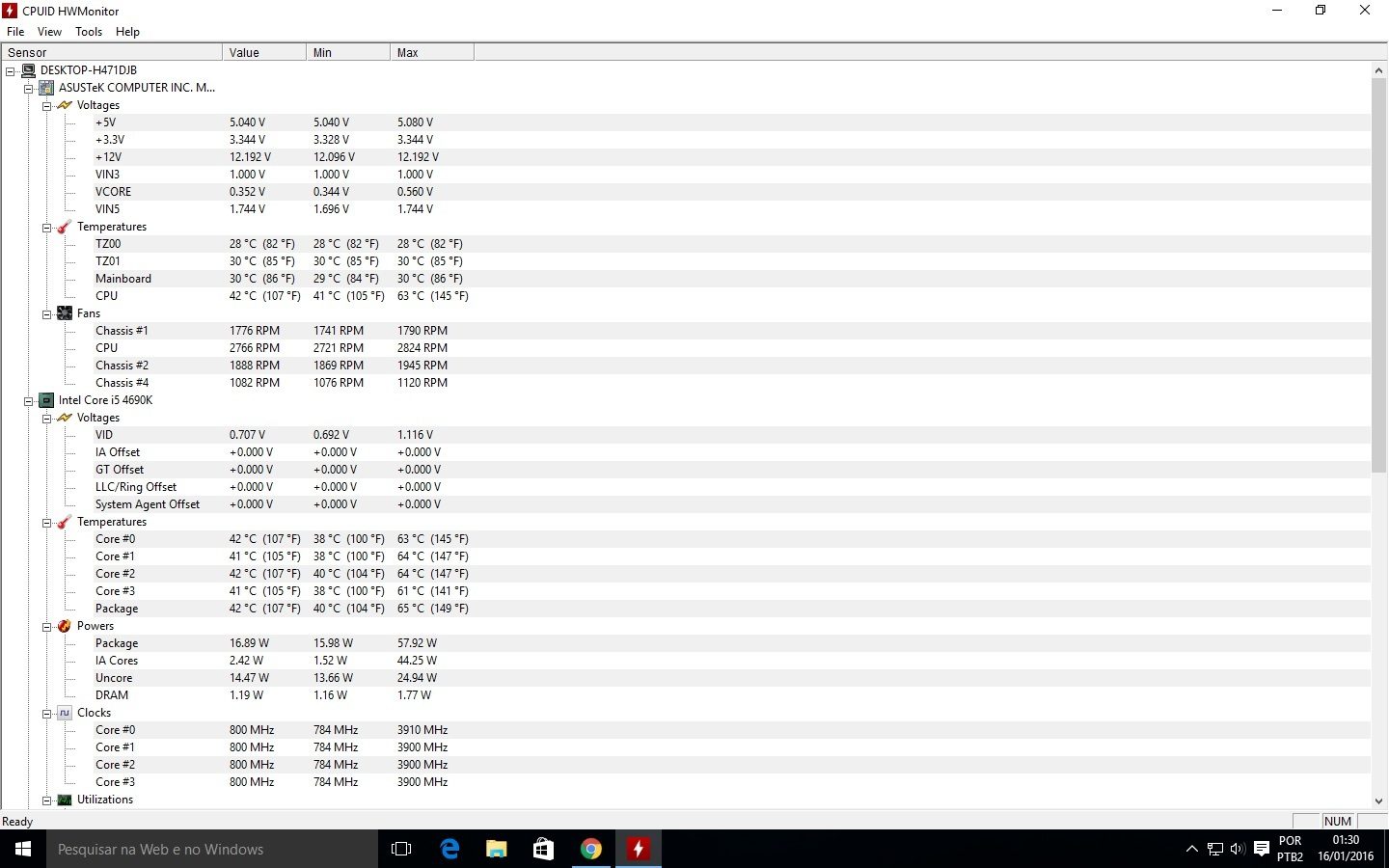Click the Intel Core i5 4690K chip icon
Screen dimensions: 1389x868
point(46,400)
